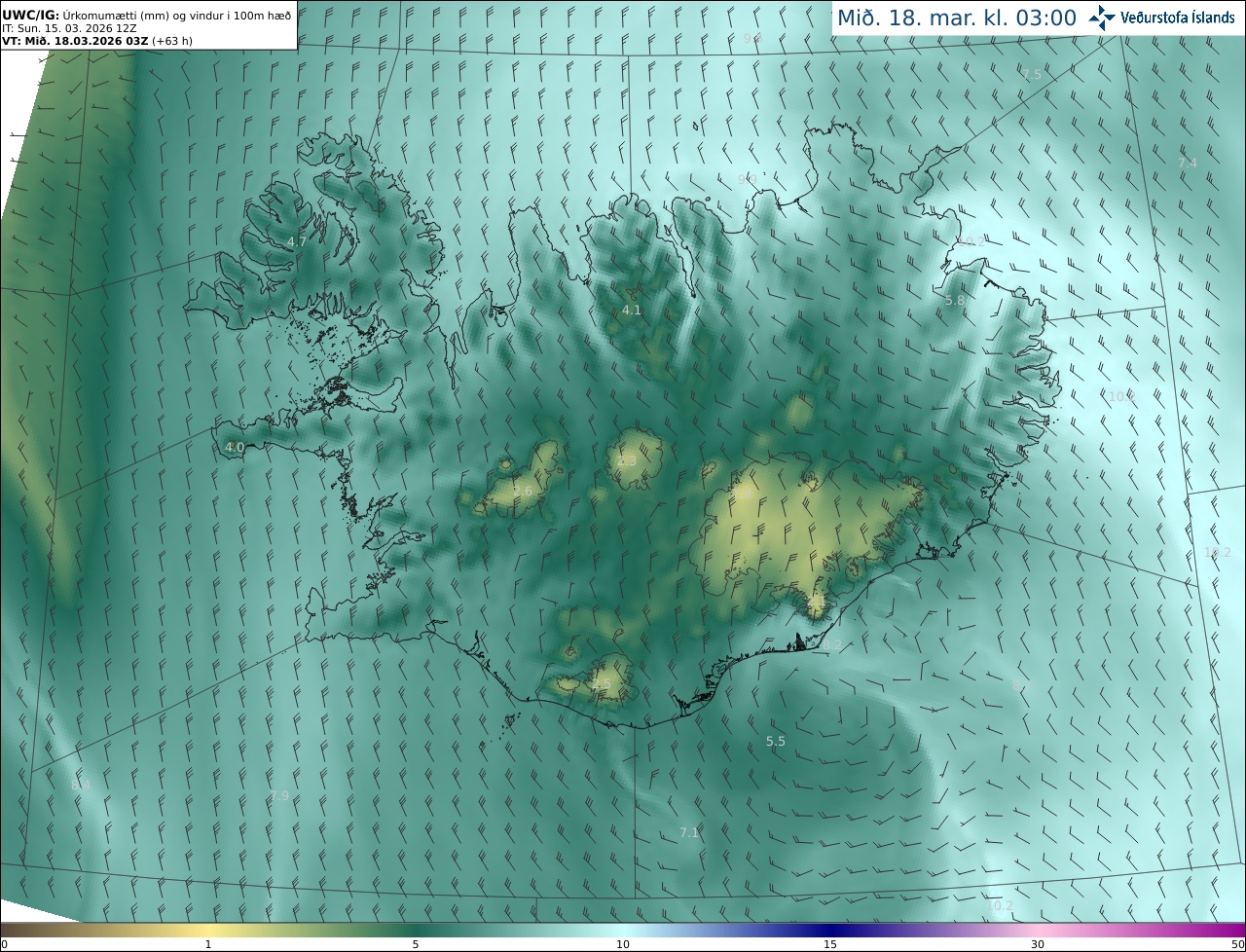Click the 0 tick on color scale

(x=4, y=944)
